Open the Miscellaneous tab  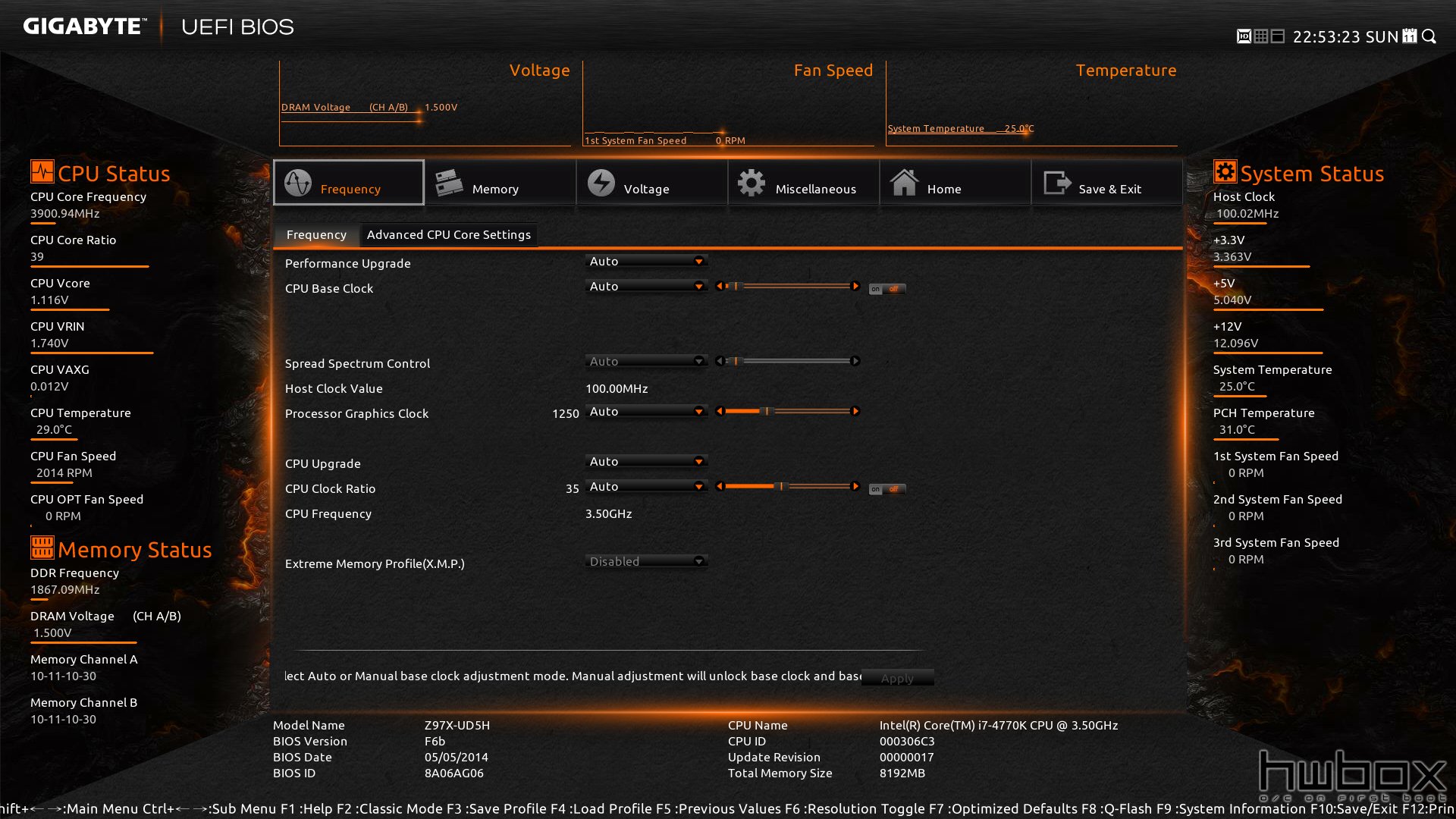click(x=804, y=182)
